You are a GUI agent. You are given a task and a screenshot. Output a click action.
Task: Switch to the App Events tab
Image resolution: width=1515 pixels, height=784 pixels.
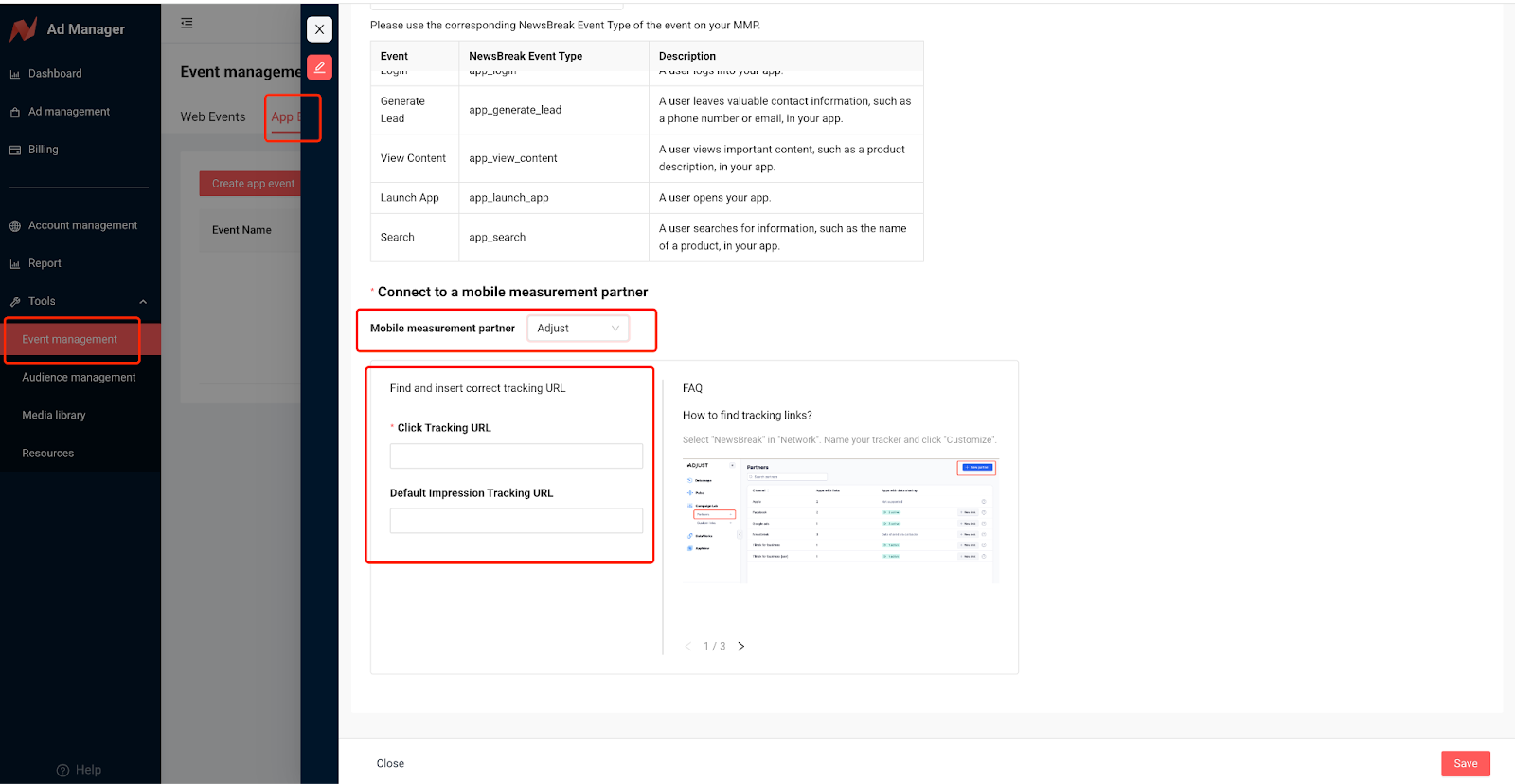pos(286,116)
